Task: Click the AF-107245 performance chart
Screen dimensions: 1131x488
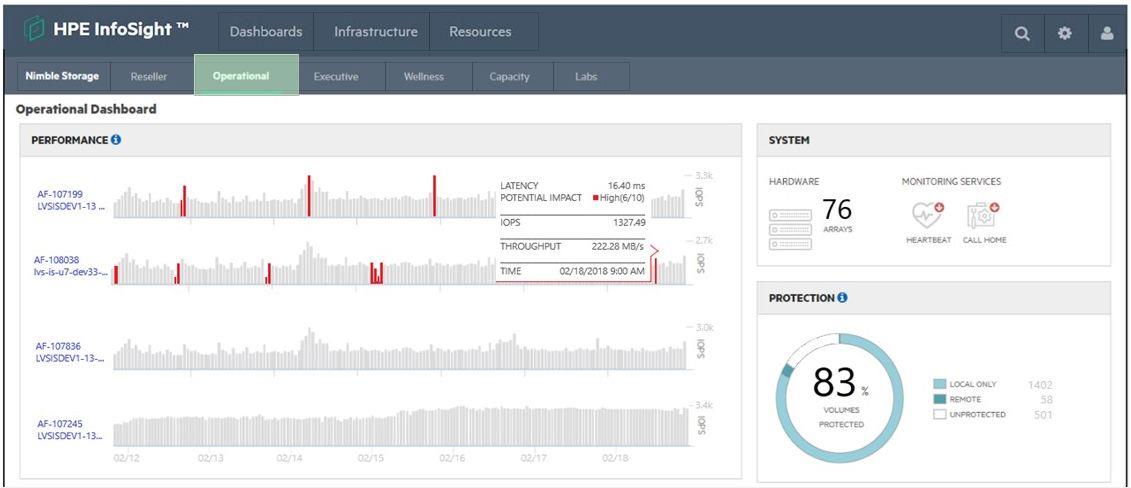Action: [400, 425]
